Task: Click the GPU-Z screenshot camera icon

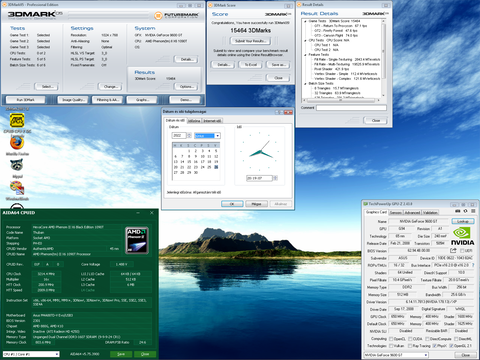Action: tap(458, 211)
